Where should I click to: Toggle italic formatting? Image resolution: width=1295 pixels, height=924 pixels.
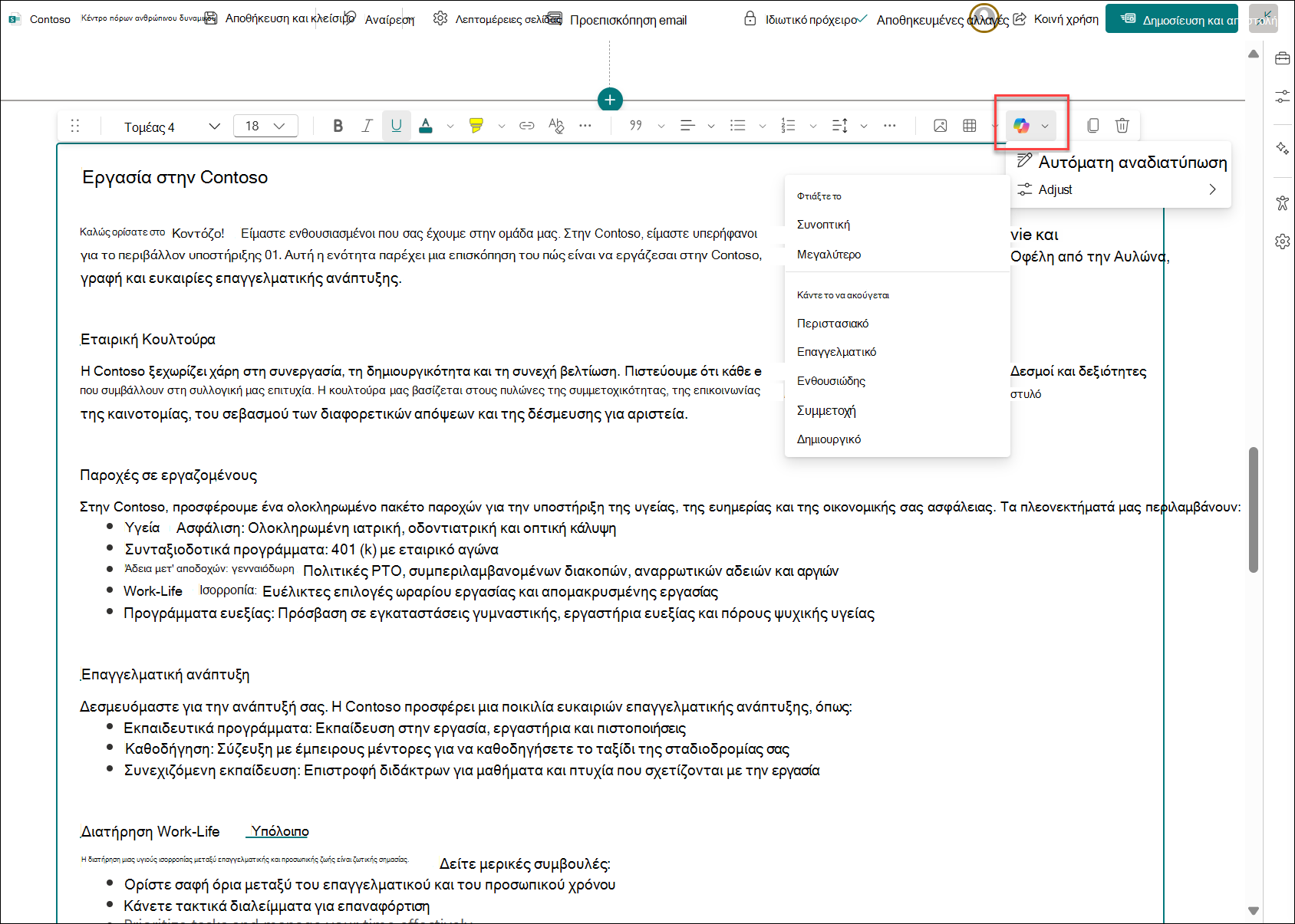coord(367,126)
